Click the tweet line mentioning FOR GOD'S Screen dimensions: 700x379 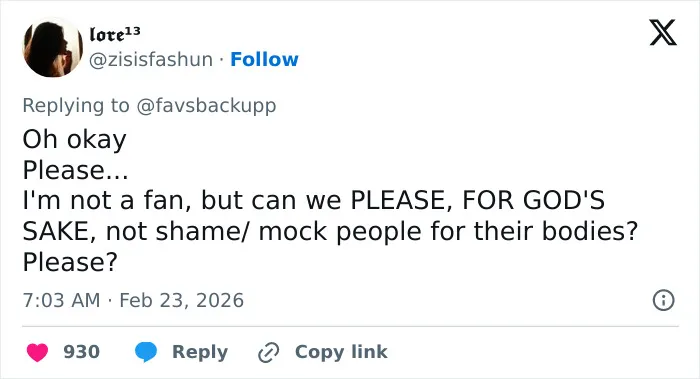point(314,200)
